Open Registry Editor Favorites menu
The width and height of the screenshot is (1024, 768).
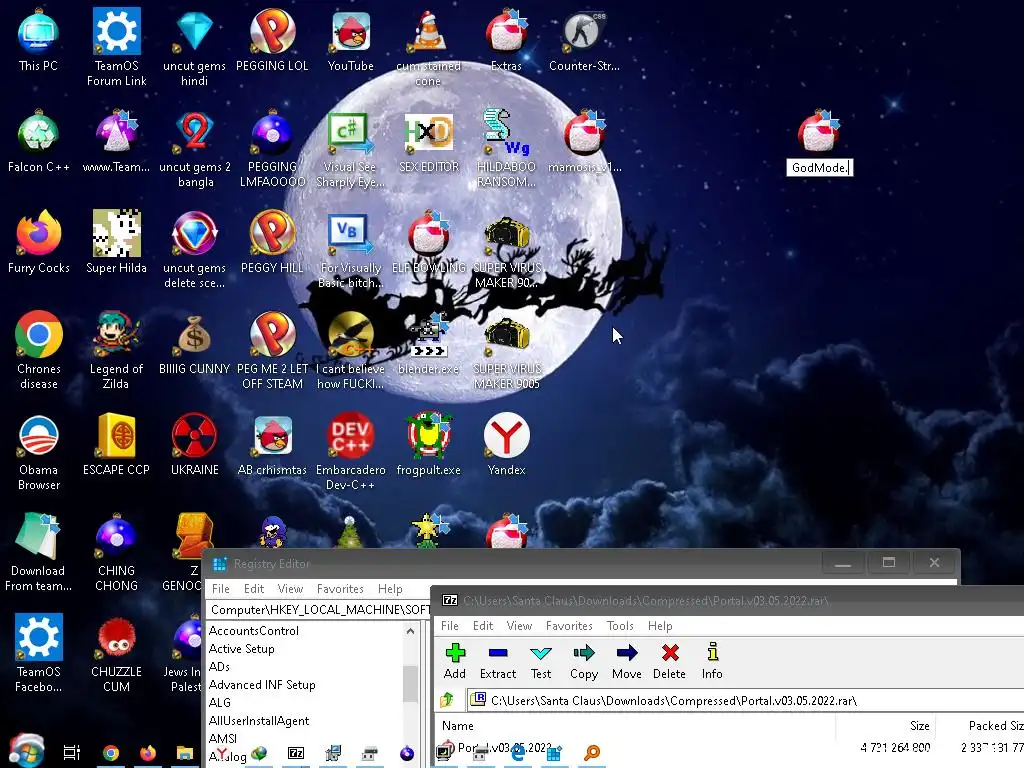tap(340, 588)
